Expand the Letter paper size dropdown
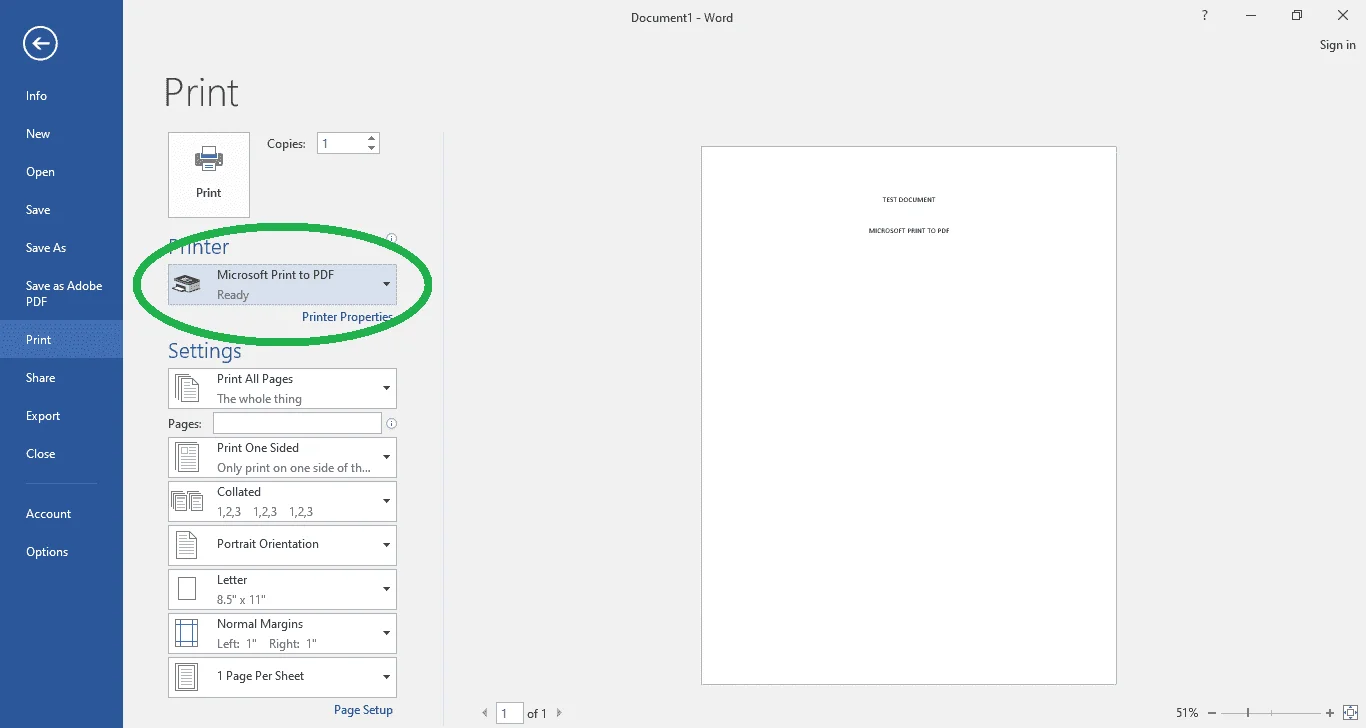The width and height of the screenshot is (1366, 728). click(282, 589)
